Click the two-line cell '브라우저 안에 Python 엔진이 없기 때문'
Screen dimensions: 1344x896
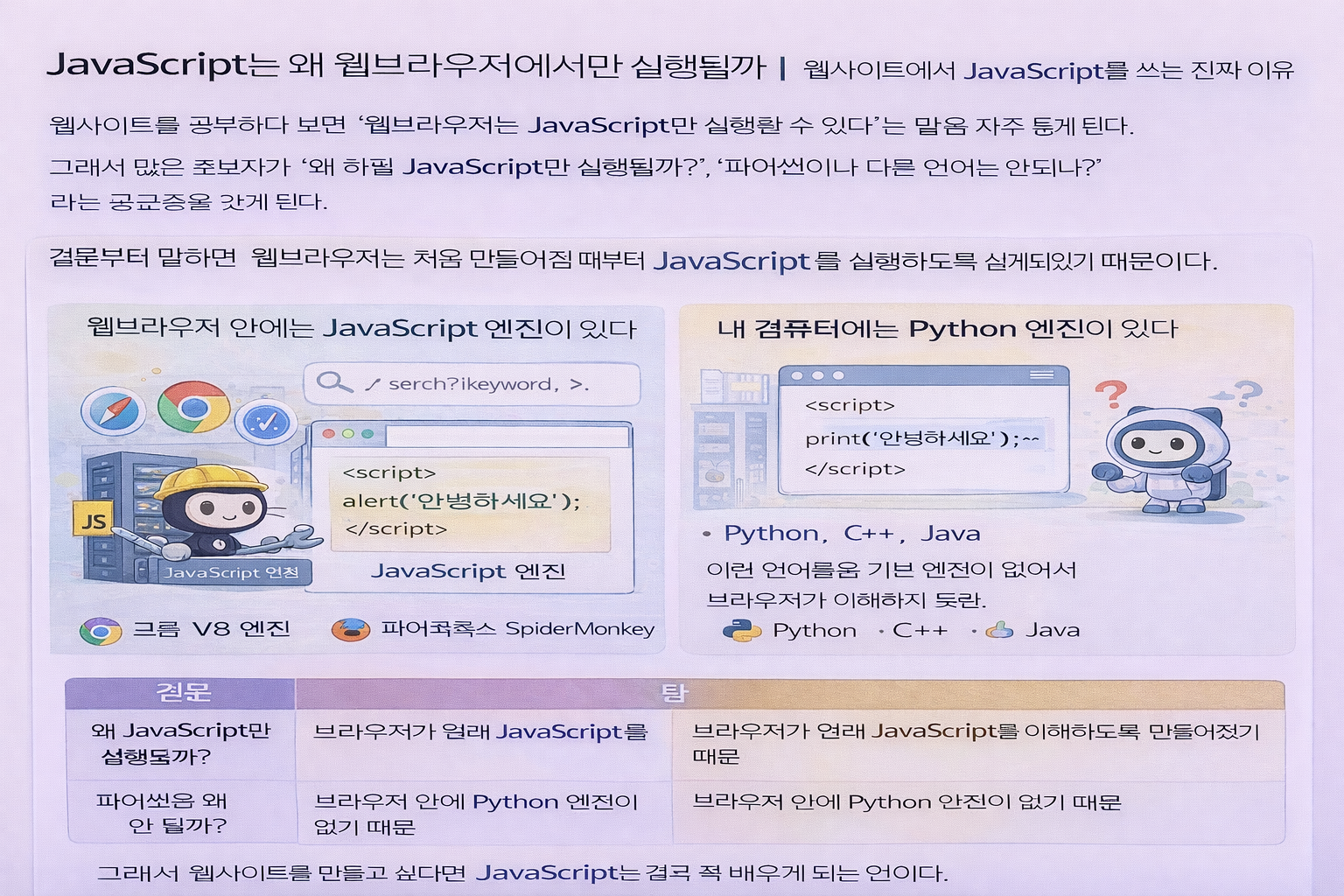point(483,814)
